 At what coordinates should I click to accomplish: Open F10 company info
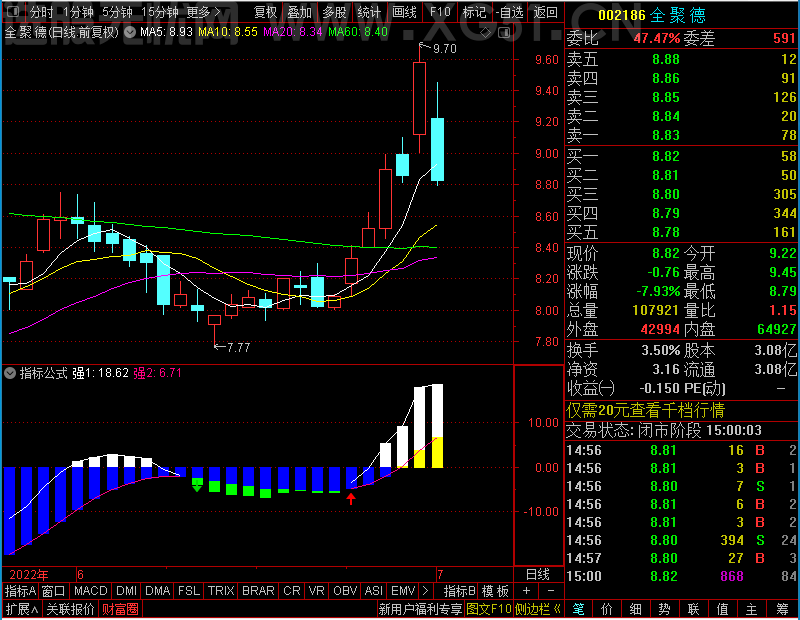coord(440,12)
